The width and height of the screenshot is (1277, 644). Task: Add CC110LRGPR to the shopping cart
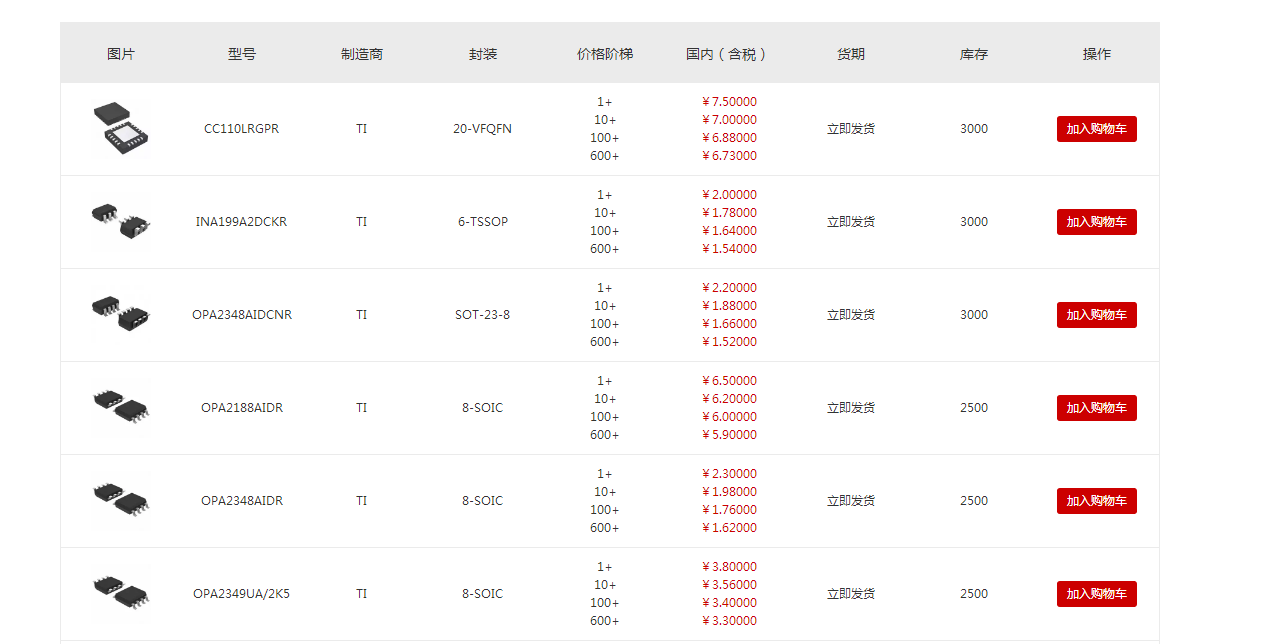point(1096,129)
